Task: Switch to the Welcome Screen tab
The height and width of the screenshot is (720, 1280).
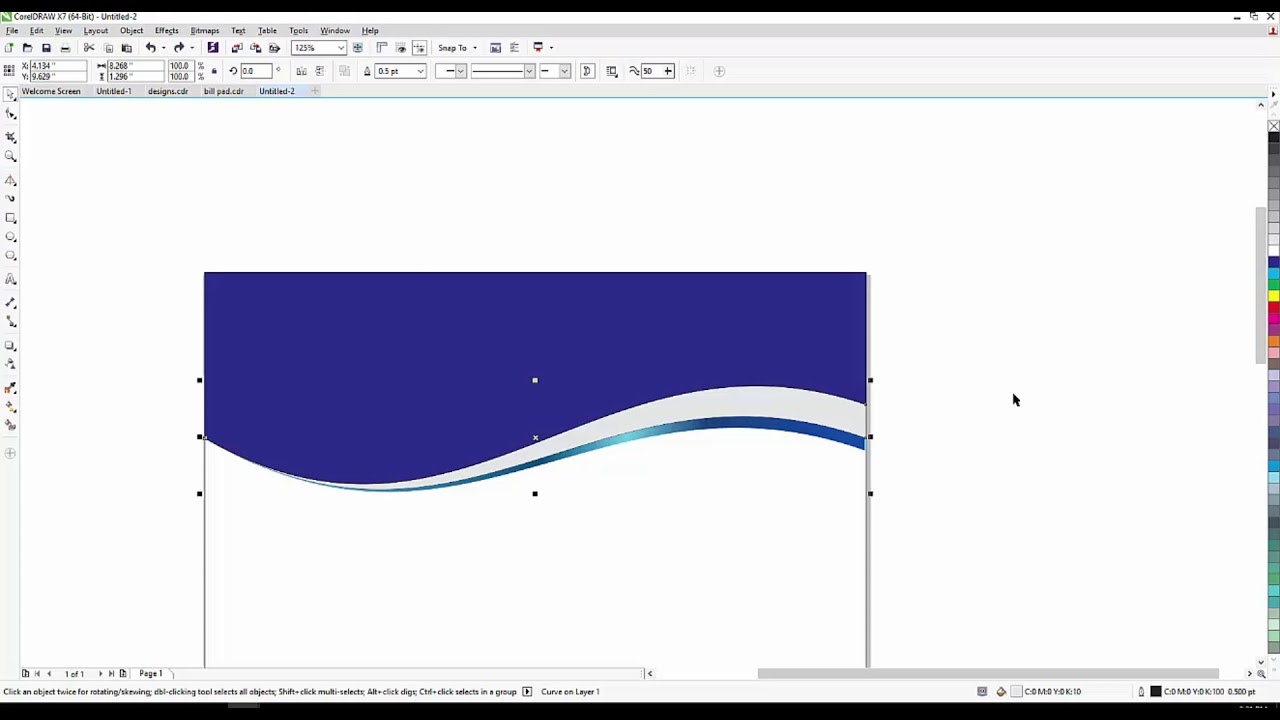Action: point(51,91)
